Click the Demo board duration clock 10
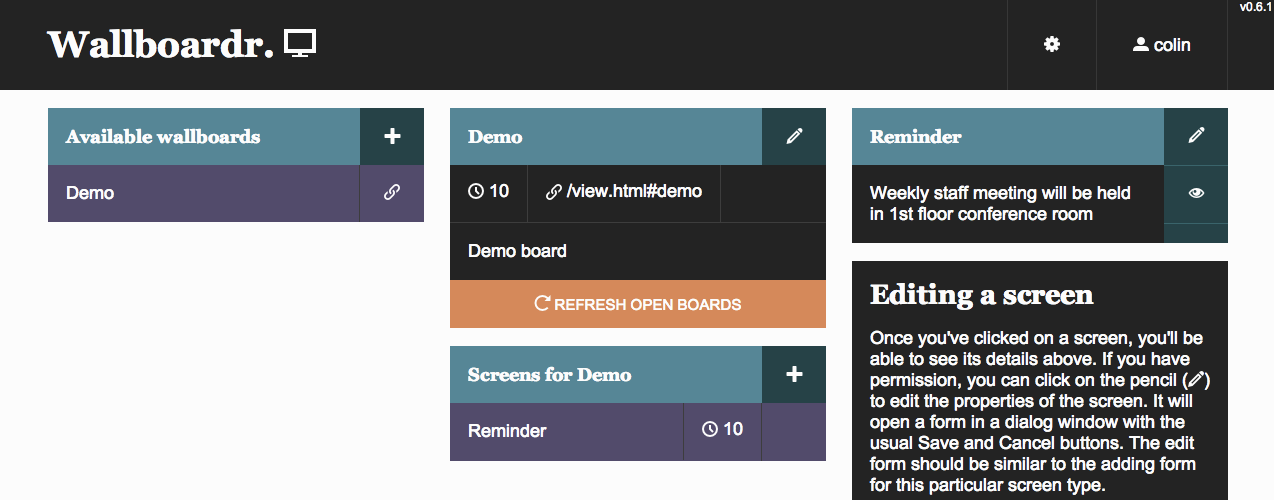This screenshot has width=1274, height=500. (488, 191)
